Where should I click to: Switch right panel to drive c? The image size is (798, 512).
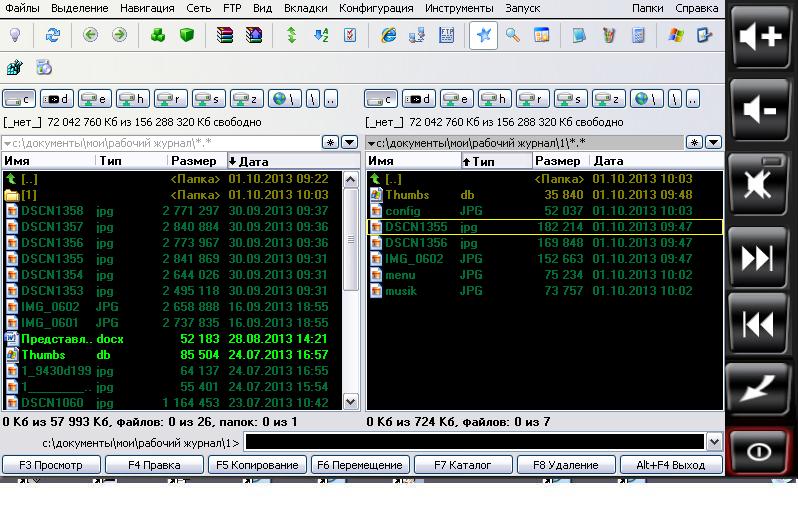point(380,99)
